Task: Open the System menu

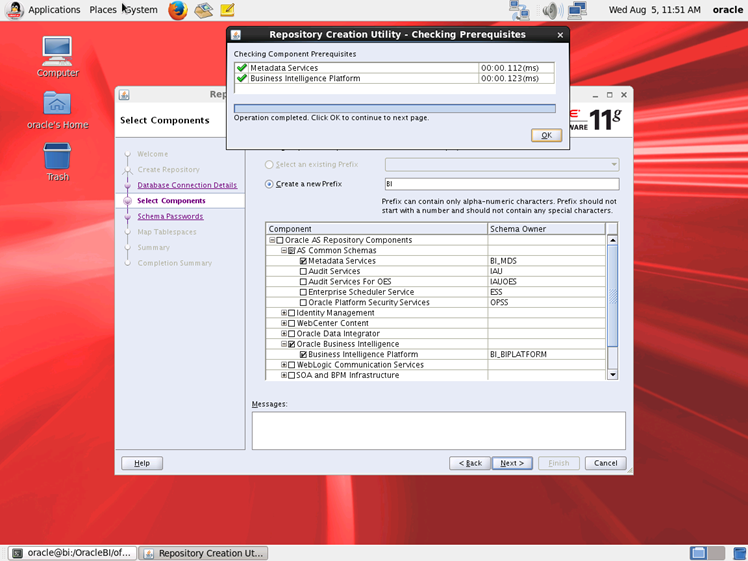Action: click(142, 10)
